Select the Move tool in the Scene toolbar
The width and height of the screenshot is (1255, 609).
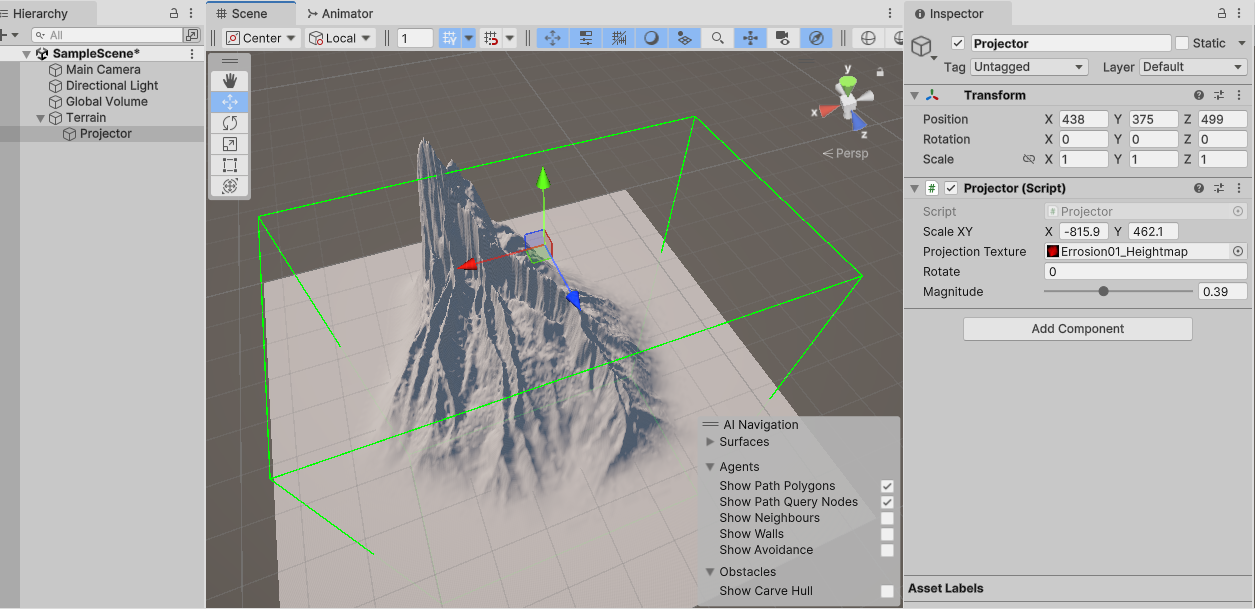click(x=229, y=102)
